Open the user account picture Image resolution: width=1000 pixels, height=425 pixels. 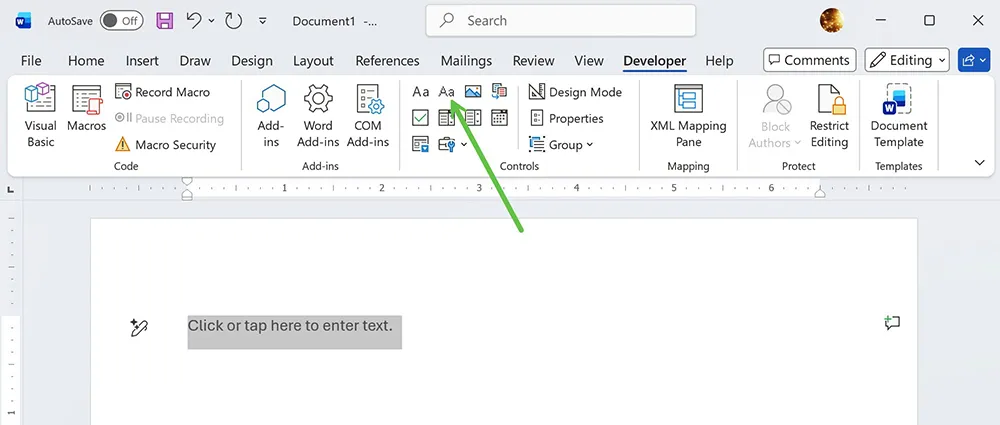832,20
